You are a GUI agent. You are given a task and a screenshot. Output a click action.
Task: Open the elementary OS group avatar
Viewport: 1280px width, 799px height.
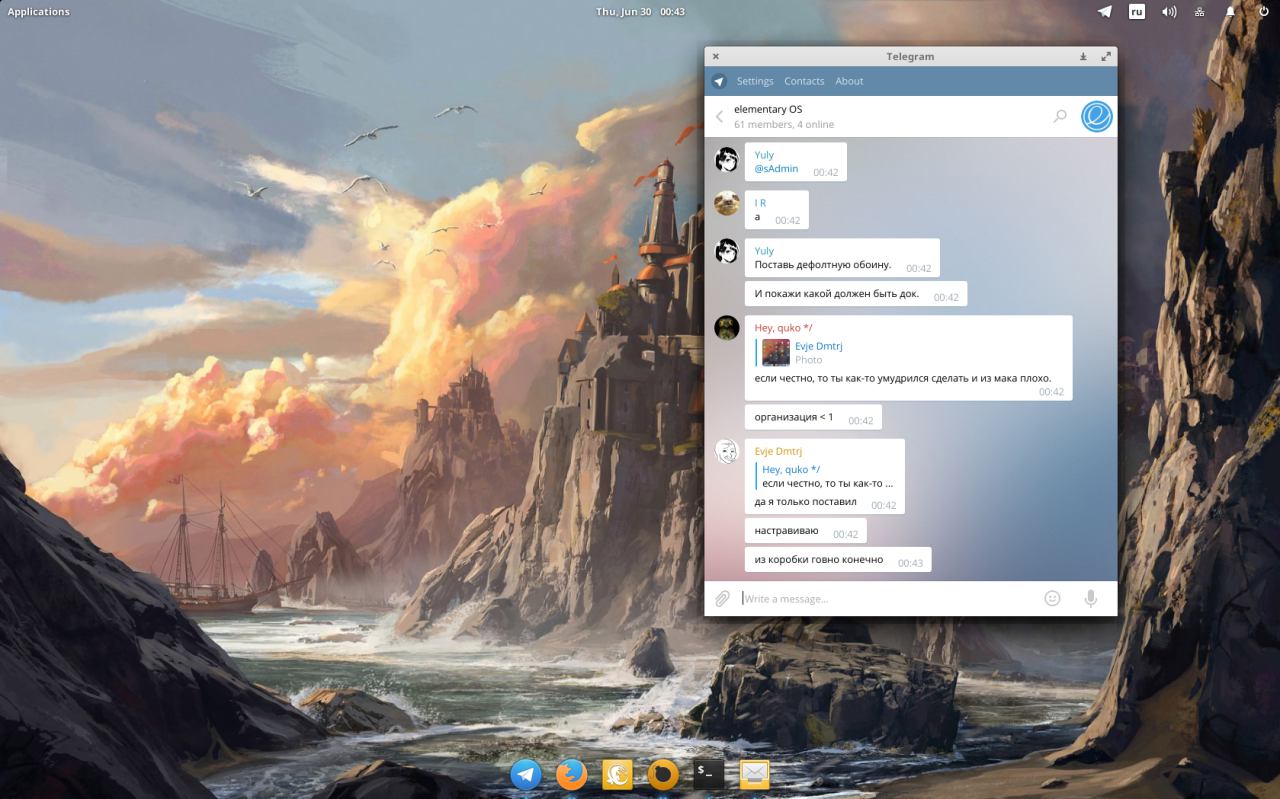[1097, 117]
